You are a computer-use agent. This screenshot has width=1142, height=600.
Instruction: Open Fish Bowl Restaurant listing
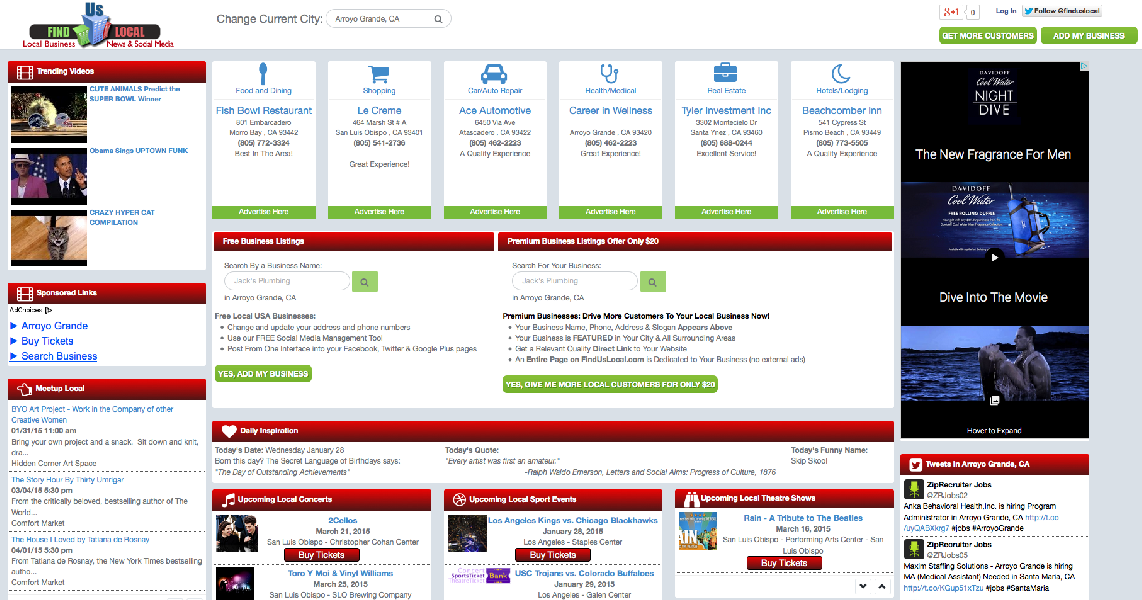point(264,111)
